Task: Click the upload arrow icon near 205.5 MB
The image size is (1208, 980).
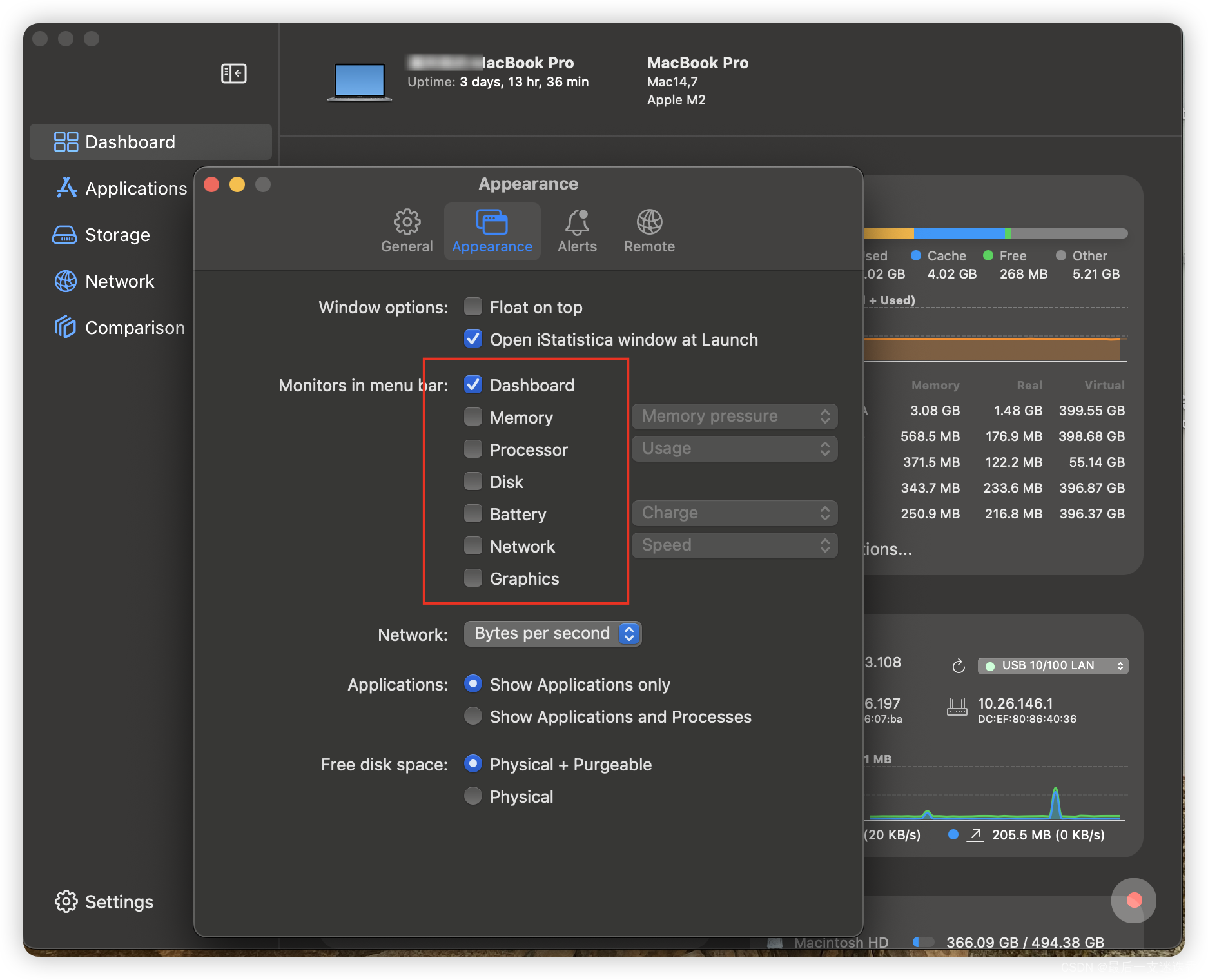Action: tap(976, 835)
